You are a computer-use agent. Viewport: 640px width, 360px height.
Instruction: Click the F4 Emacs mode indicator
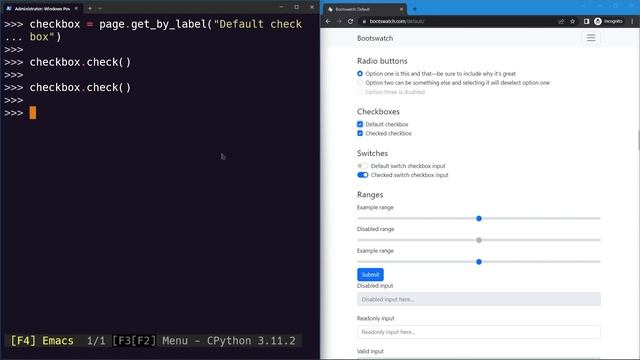click(42, 341)
